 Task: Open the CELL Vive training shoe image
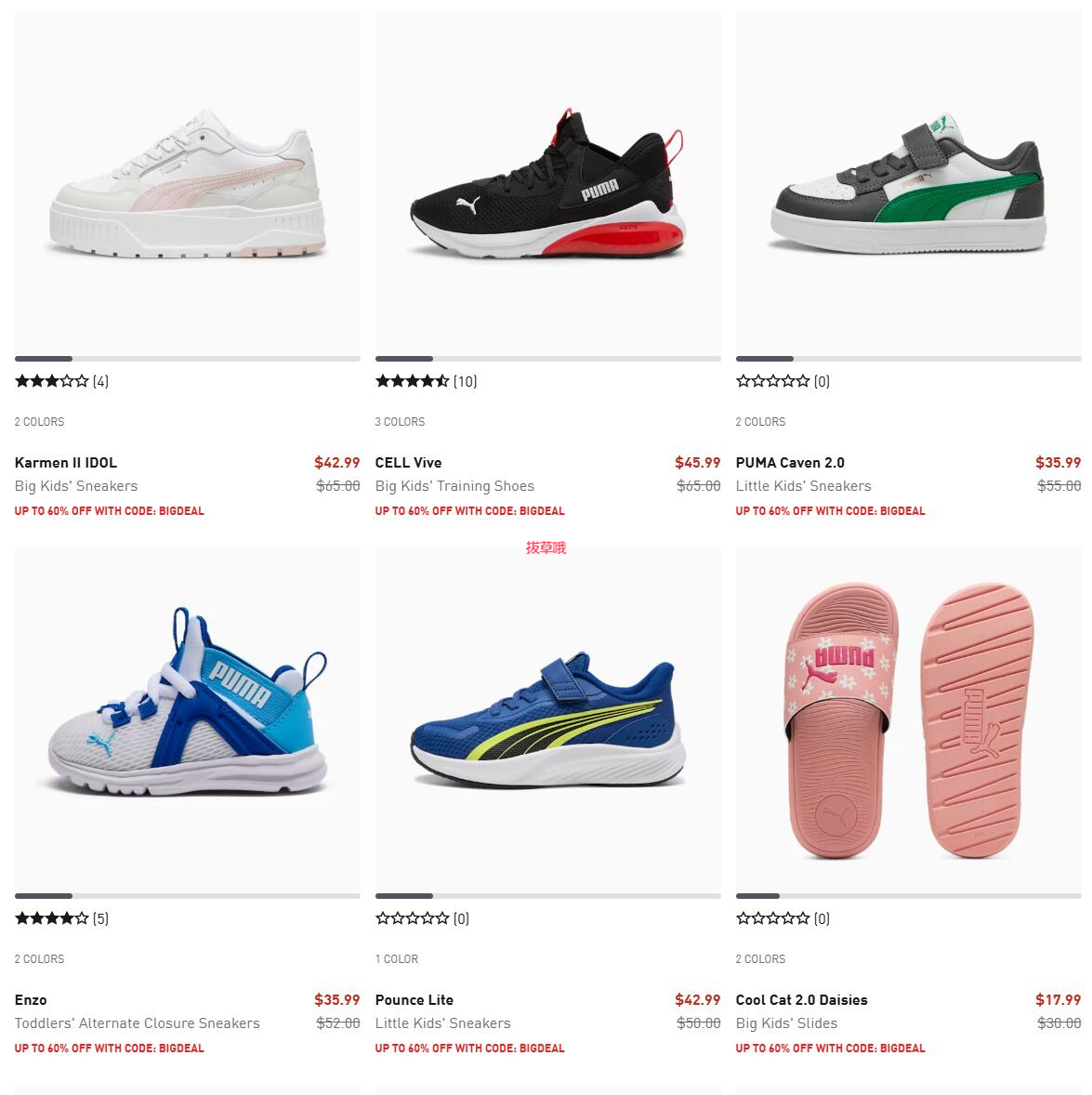coord(548,182)
